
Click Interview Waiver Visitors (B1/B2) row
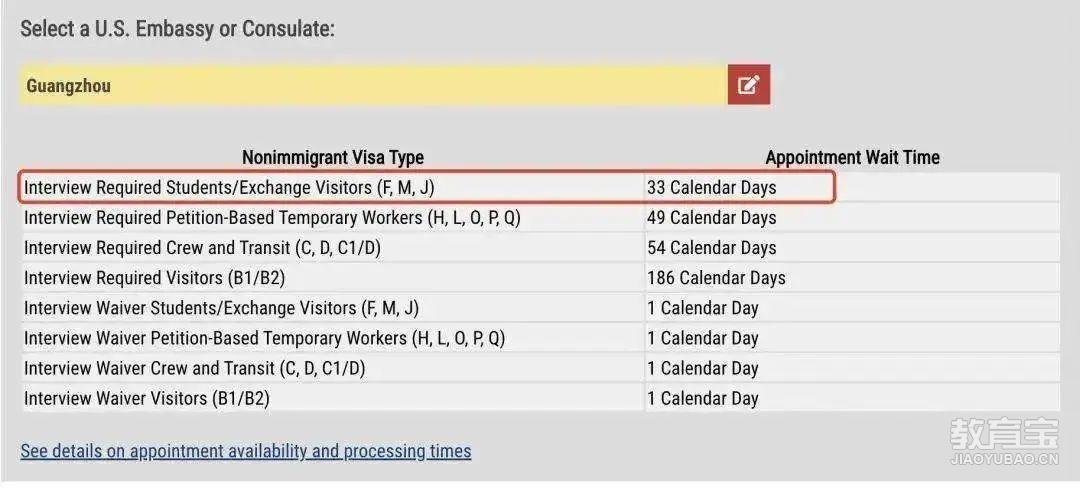point(541,399)
